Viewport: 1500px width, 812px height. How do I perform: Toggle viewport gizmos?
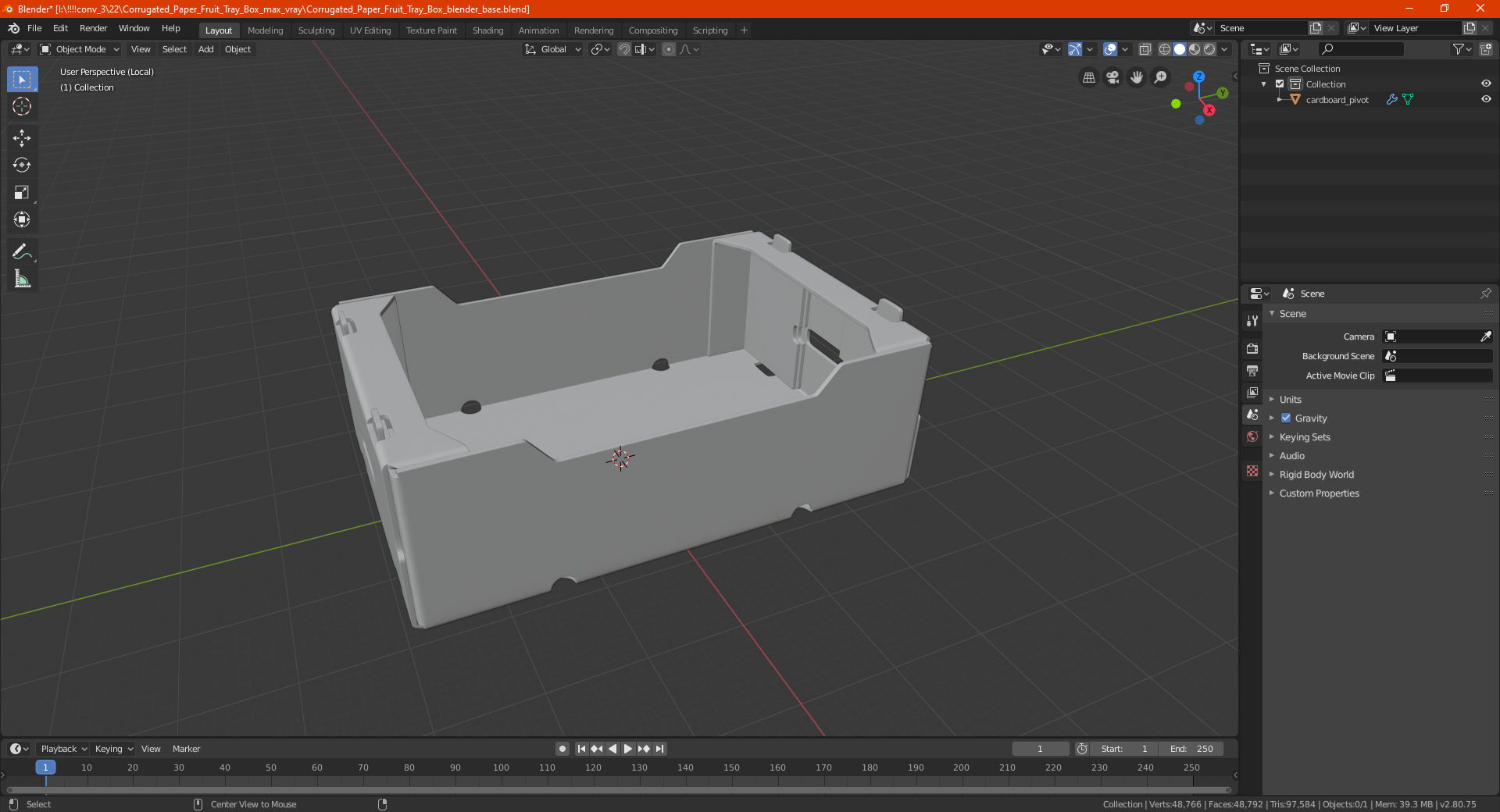click(x=1075, y=49)
